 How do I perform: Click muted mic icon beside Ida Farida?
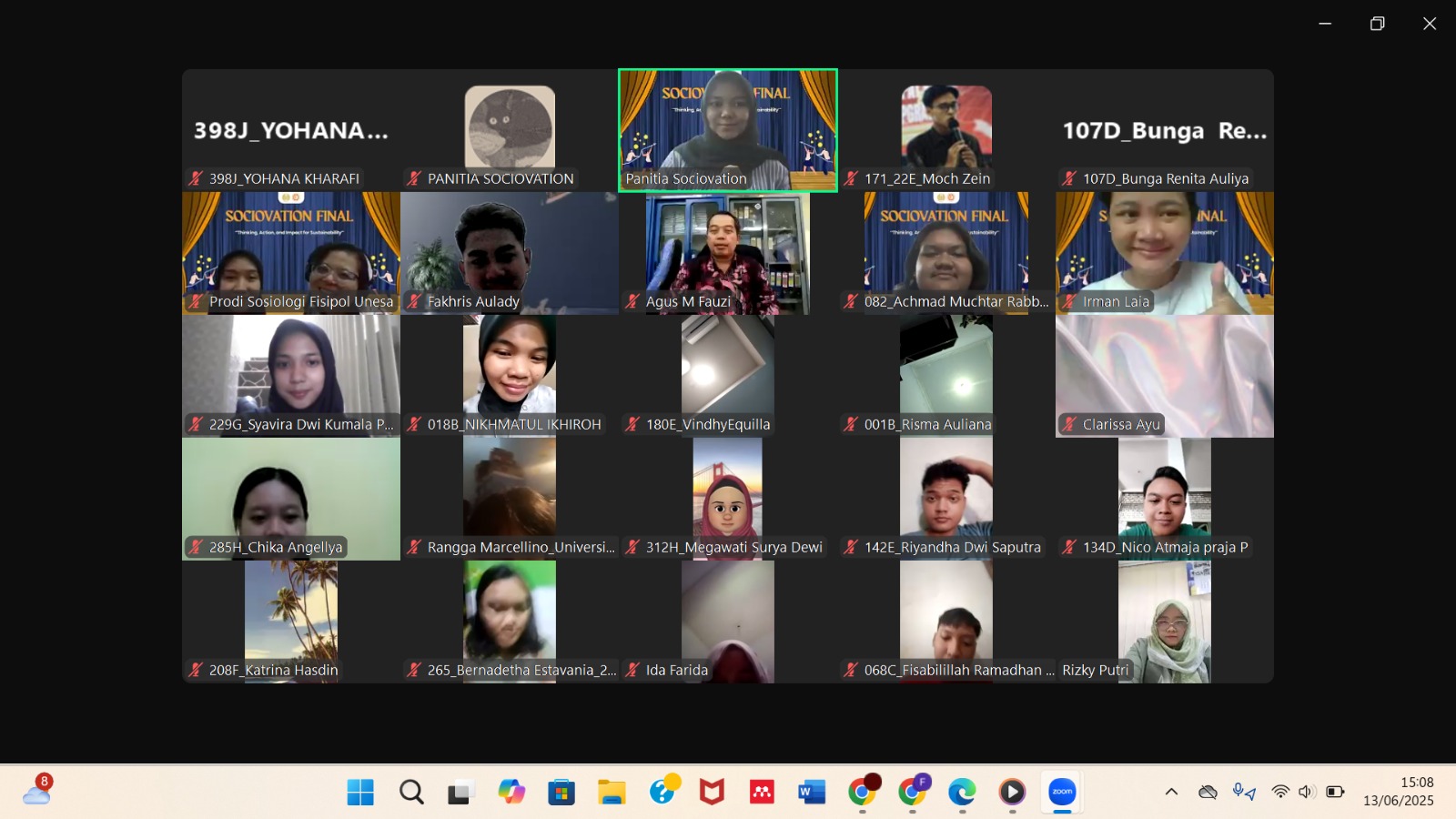click(633, 670)
